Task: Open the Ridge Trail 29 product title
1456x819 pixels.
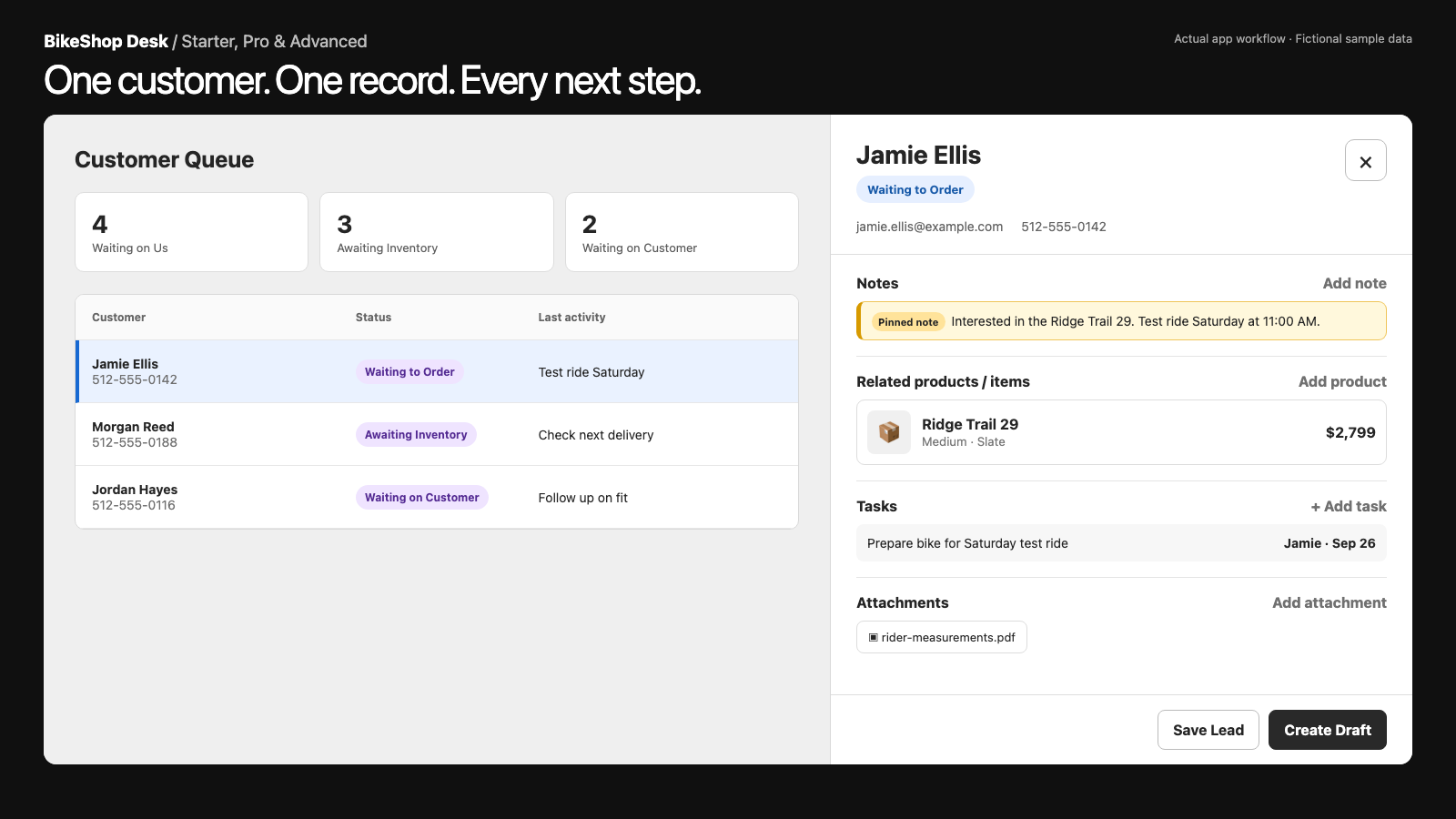Action: coord(969,424)
